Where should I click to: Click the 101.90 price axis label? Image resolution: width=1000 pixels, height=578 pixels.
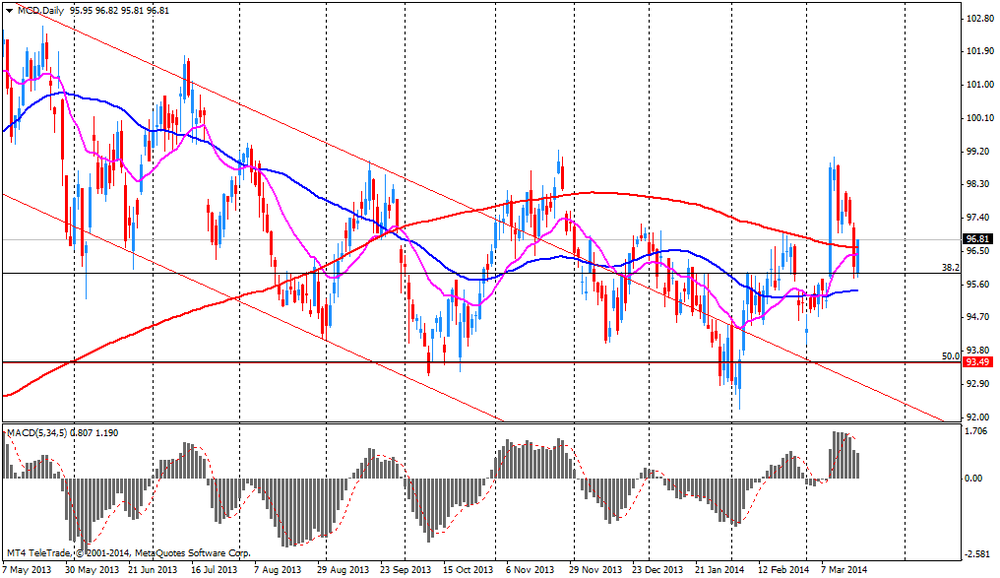point(980,52)
